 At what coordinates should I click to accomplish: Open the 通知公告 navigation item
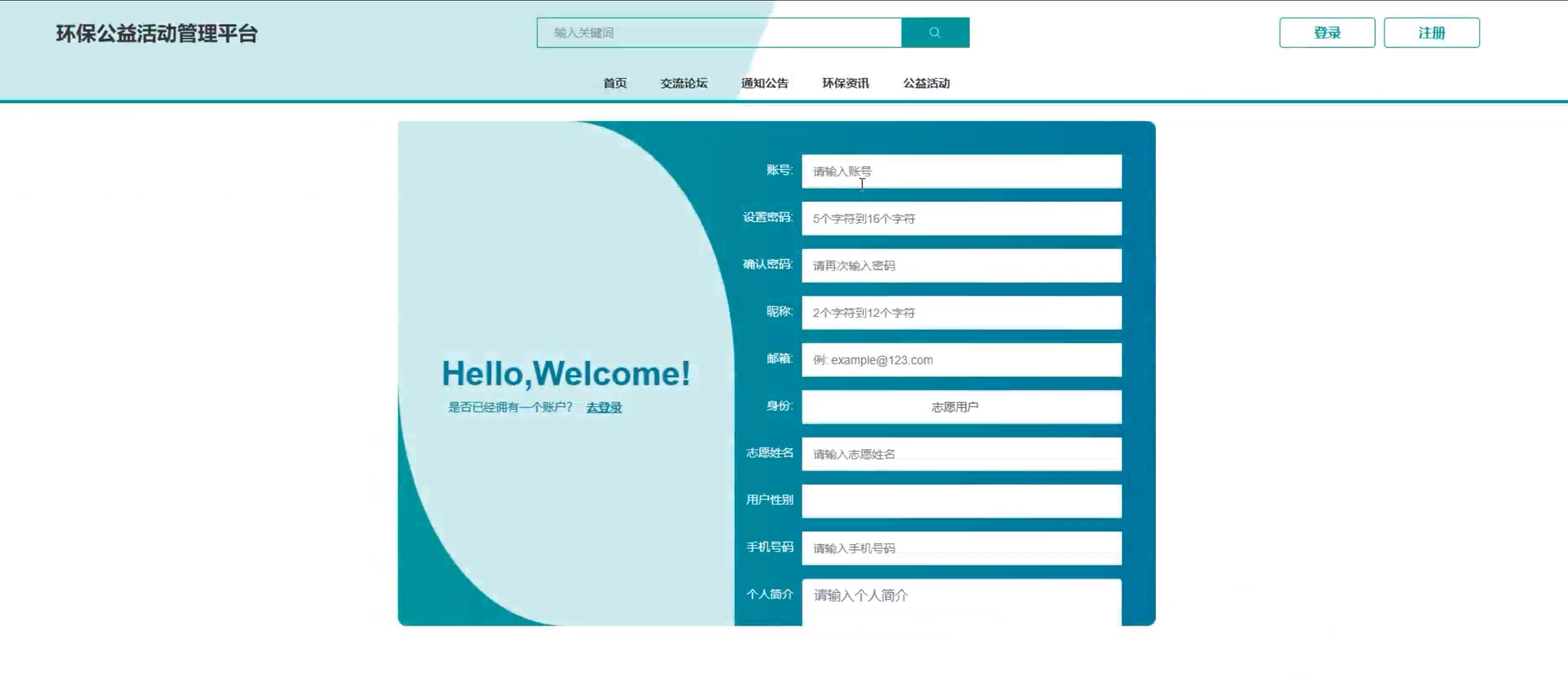764,83
